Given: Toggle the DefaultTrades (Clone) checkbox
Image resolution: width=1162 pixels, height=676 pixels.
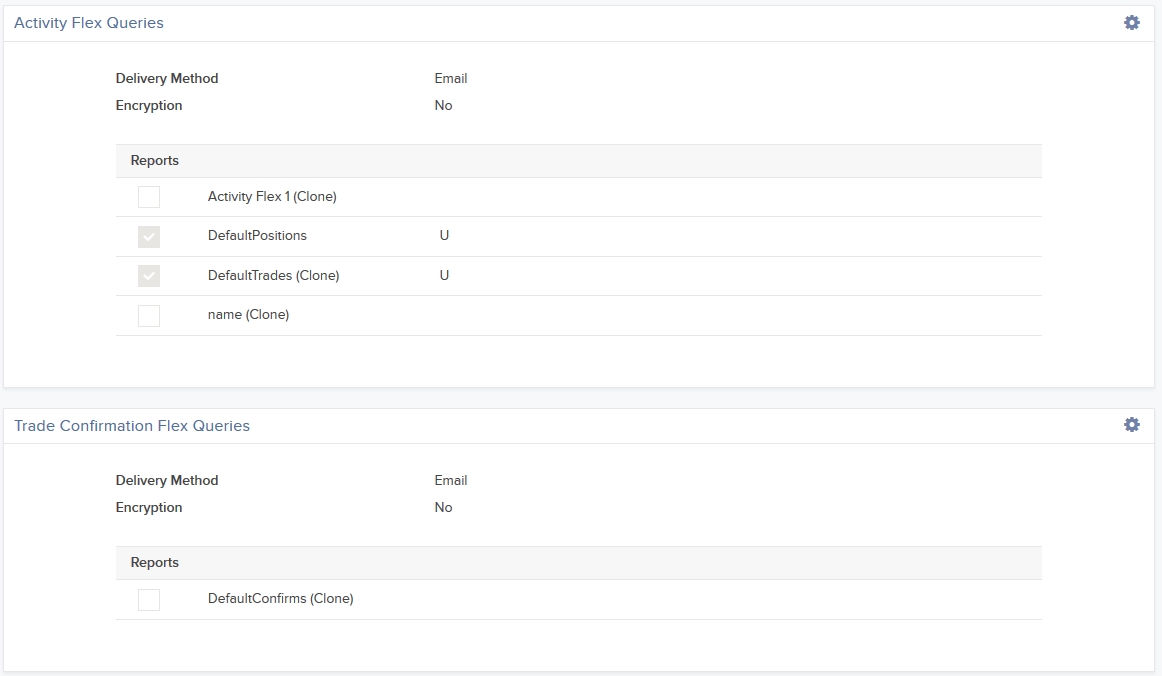Looking at the screenshot, I should pos(149,276).
